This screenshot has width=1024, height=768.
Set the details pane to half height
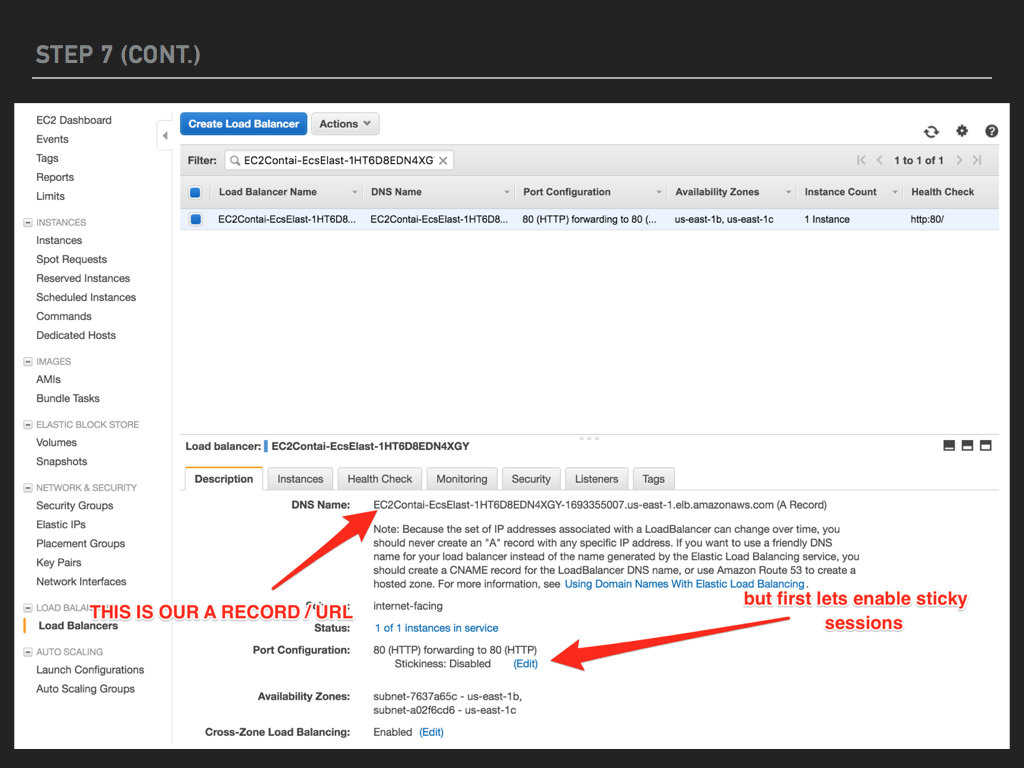pyautogui.click(x=967, y=445)
